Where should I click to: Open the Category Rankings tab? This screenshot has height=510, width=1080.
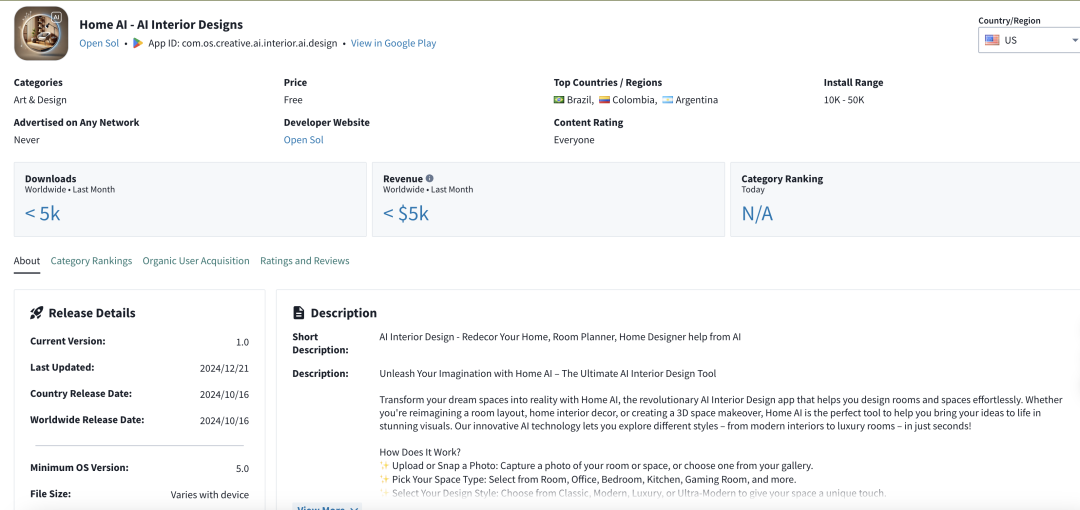(x=92, y=261)
